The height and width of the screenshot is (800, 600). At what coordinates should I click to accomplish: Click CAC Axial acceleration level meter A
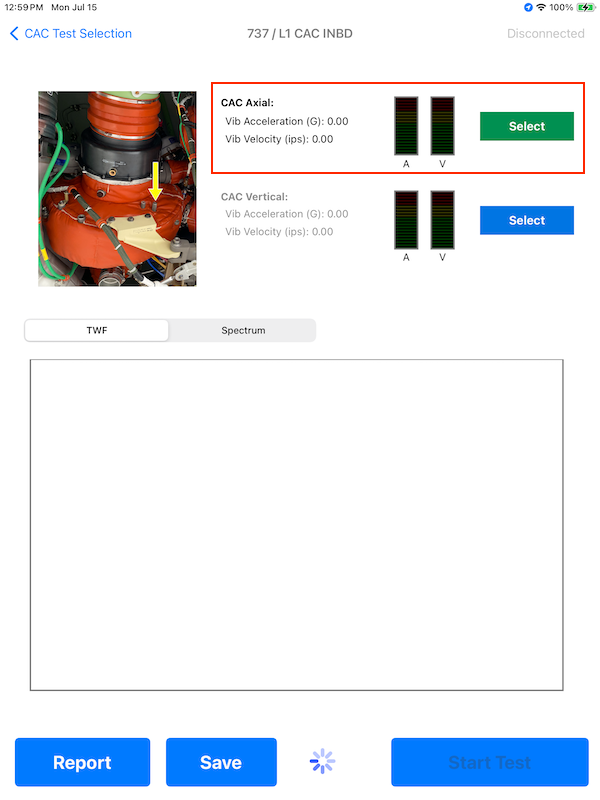pyautogui.click(x=406, y=126)
